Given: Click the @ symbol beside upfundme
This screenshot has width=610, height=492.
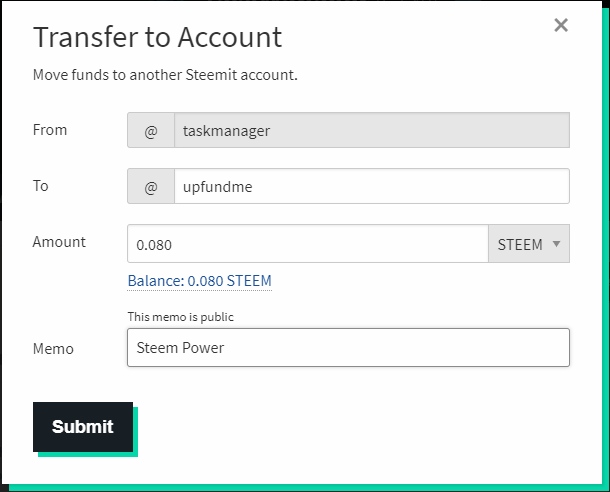Looking at the screenshot, I should (151, 187).
